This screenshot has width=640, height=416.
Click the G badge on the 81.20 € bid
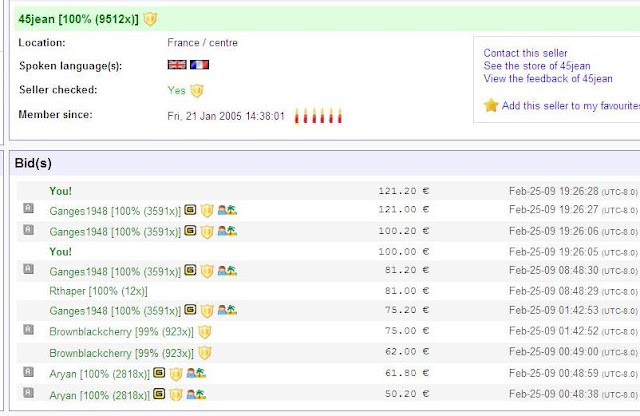point(190,270)
